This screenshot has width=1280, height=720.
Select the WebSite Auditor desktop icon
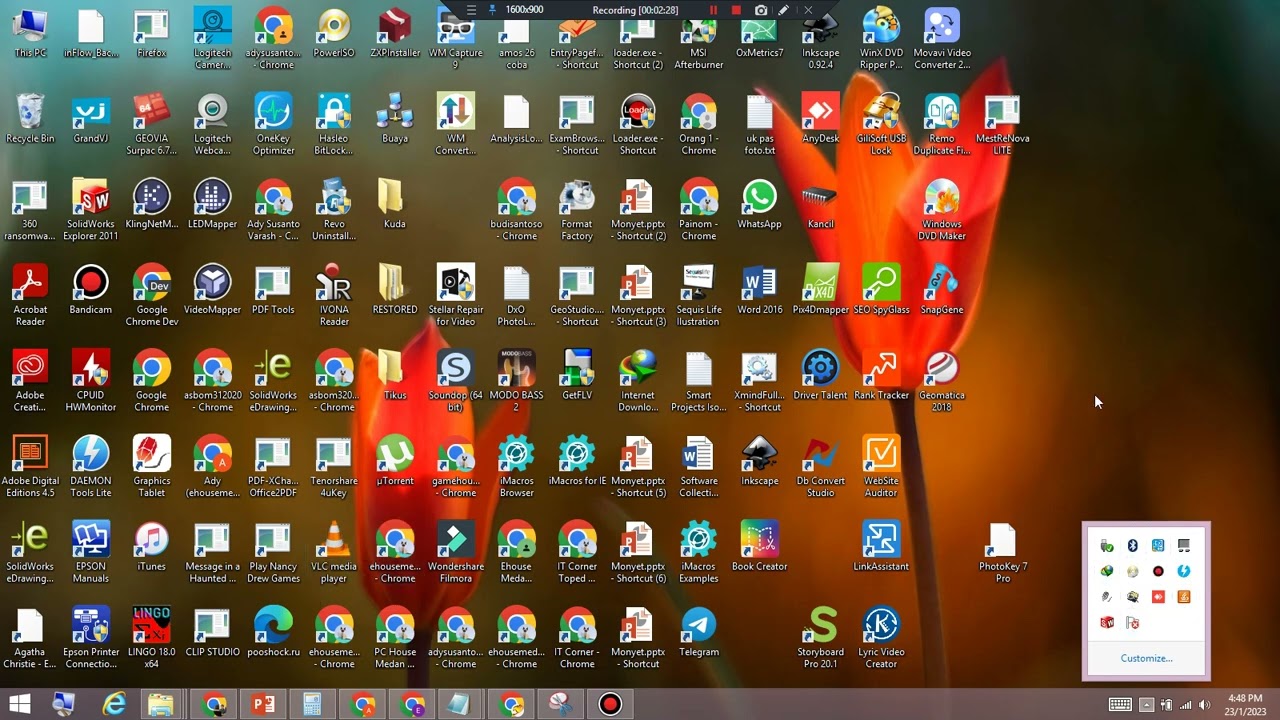[881, 466]
